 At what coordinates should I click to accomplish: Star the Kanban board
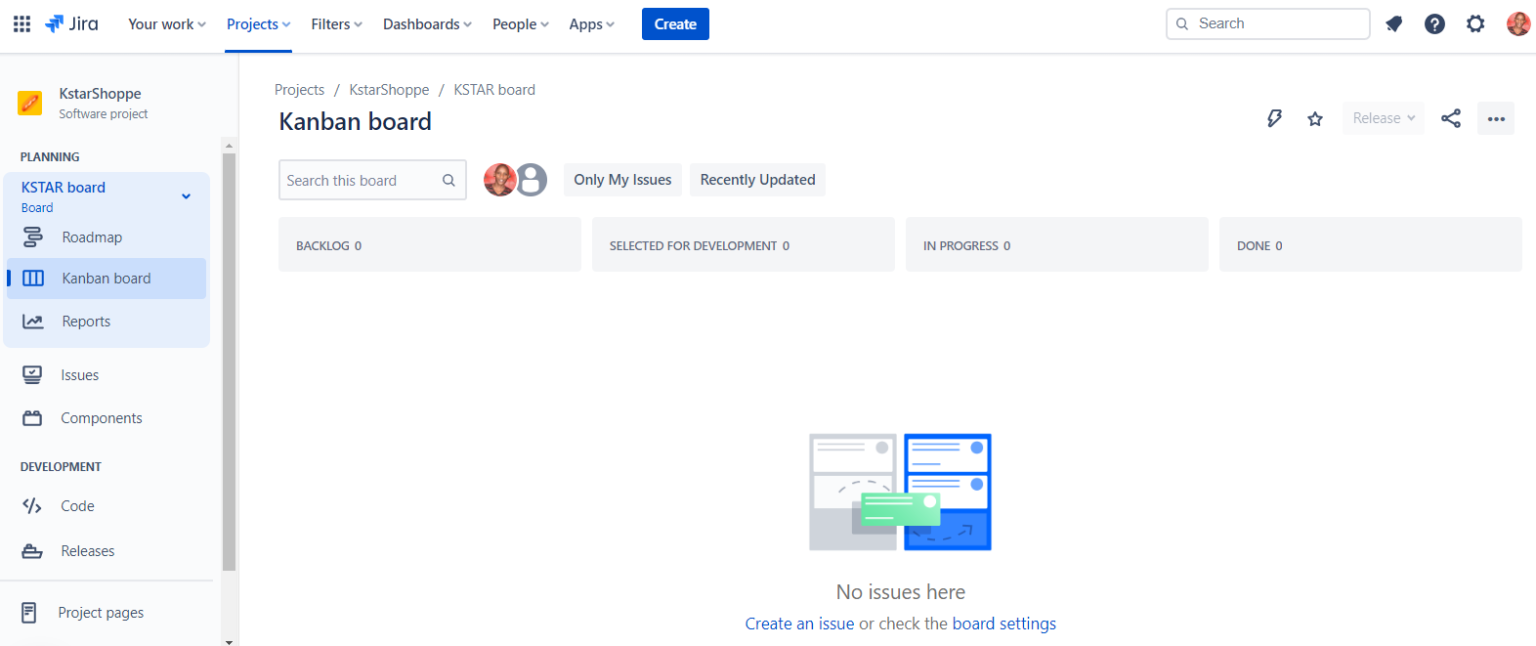click(1314, 118)
